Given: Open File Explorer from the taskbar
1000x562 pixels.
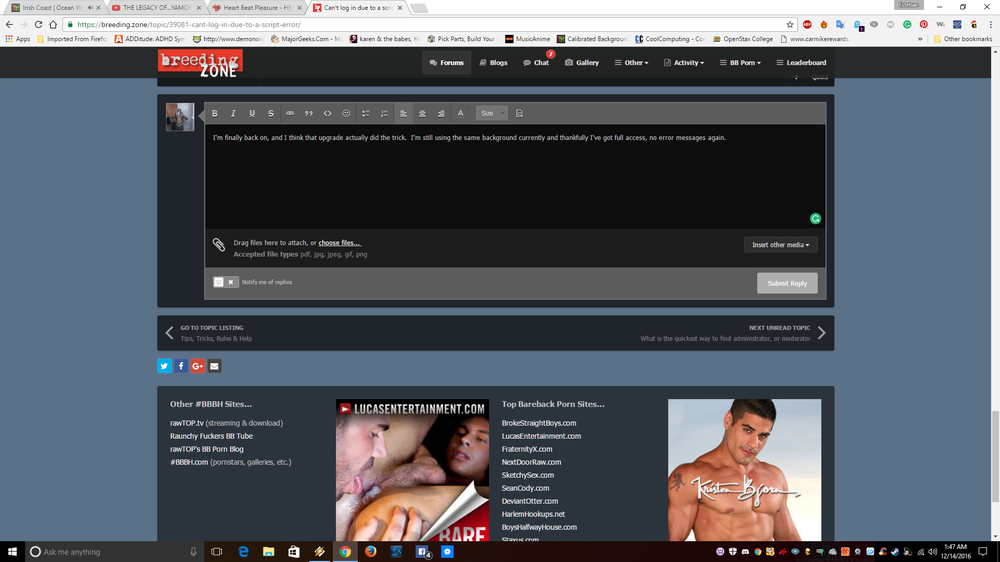Looking at the screenshot, I should (268, 552).
